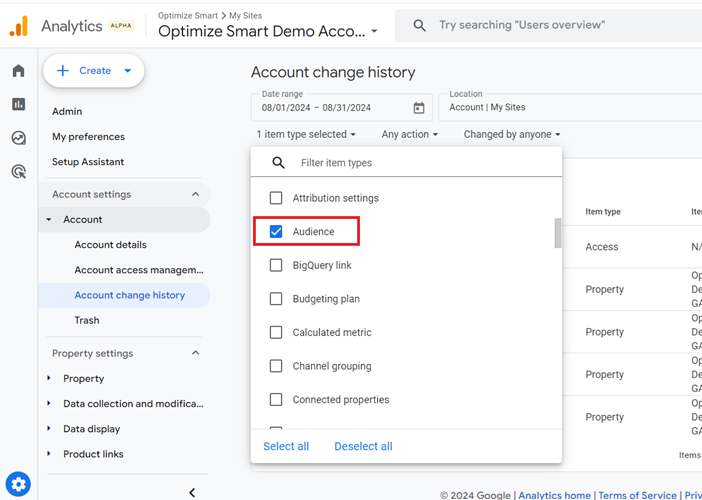Expand Data collection and modification node

(49, 404)
